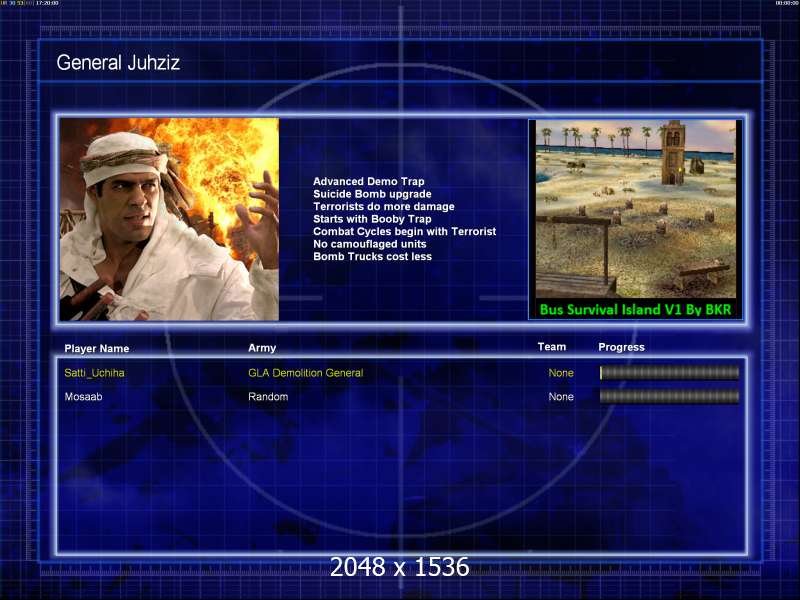Select the 'Terrorists do more damage' line
This screenshot has height=600, width=800.
(384, 207)
